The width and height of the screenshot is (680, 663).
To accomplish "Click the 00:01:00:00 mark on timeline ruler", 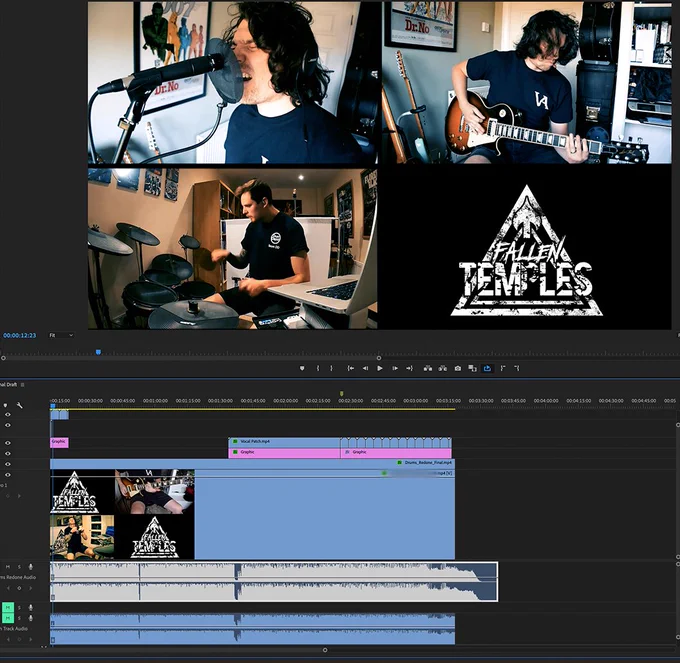I will [x=155, y=401].
